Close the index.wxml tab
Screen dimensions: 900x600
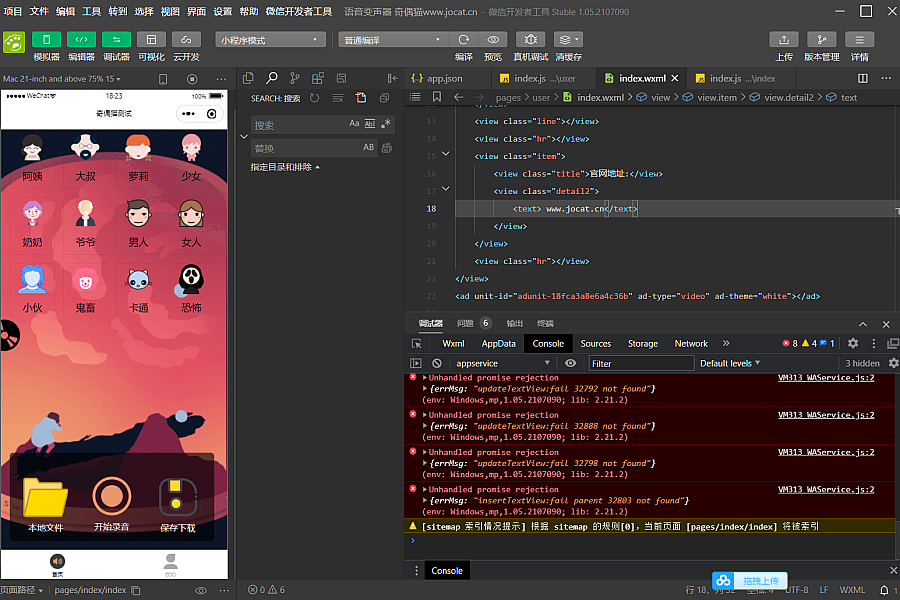click(675, 78)
